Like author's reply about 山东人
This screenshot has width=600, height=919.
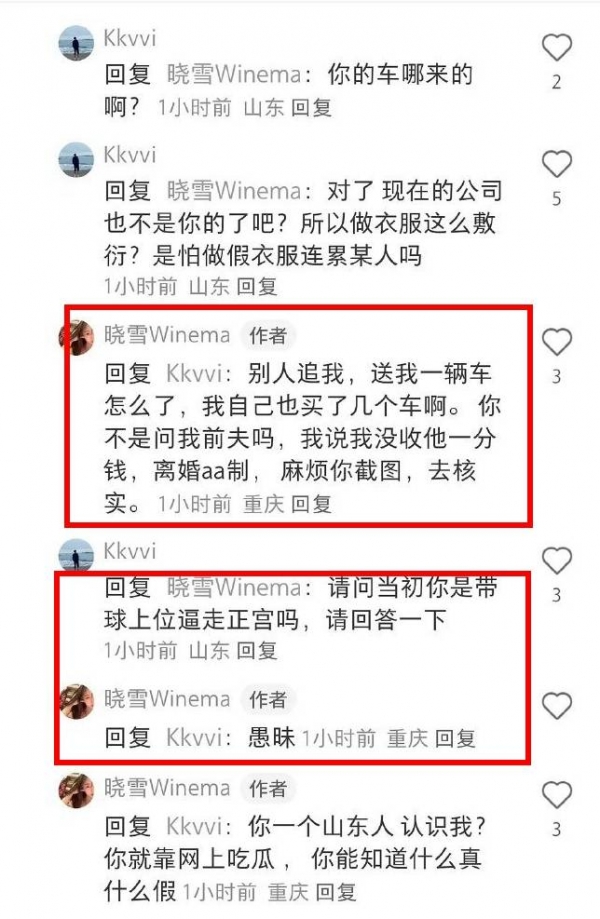point(556,795)
